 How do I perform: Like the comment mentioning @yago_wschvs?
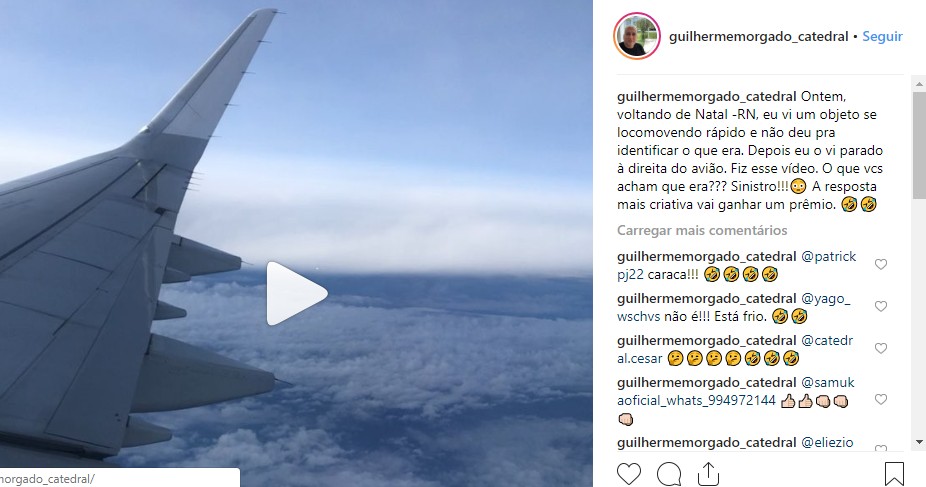[x=881, y=306]
